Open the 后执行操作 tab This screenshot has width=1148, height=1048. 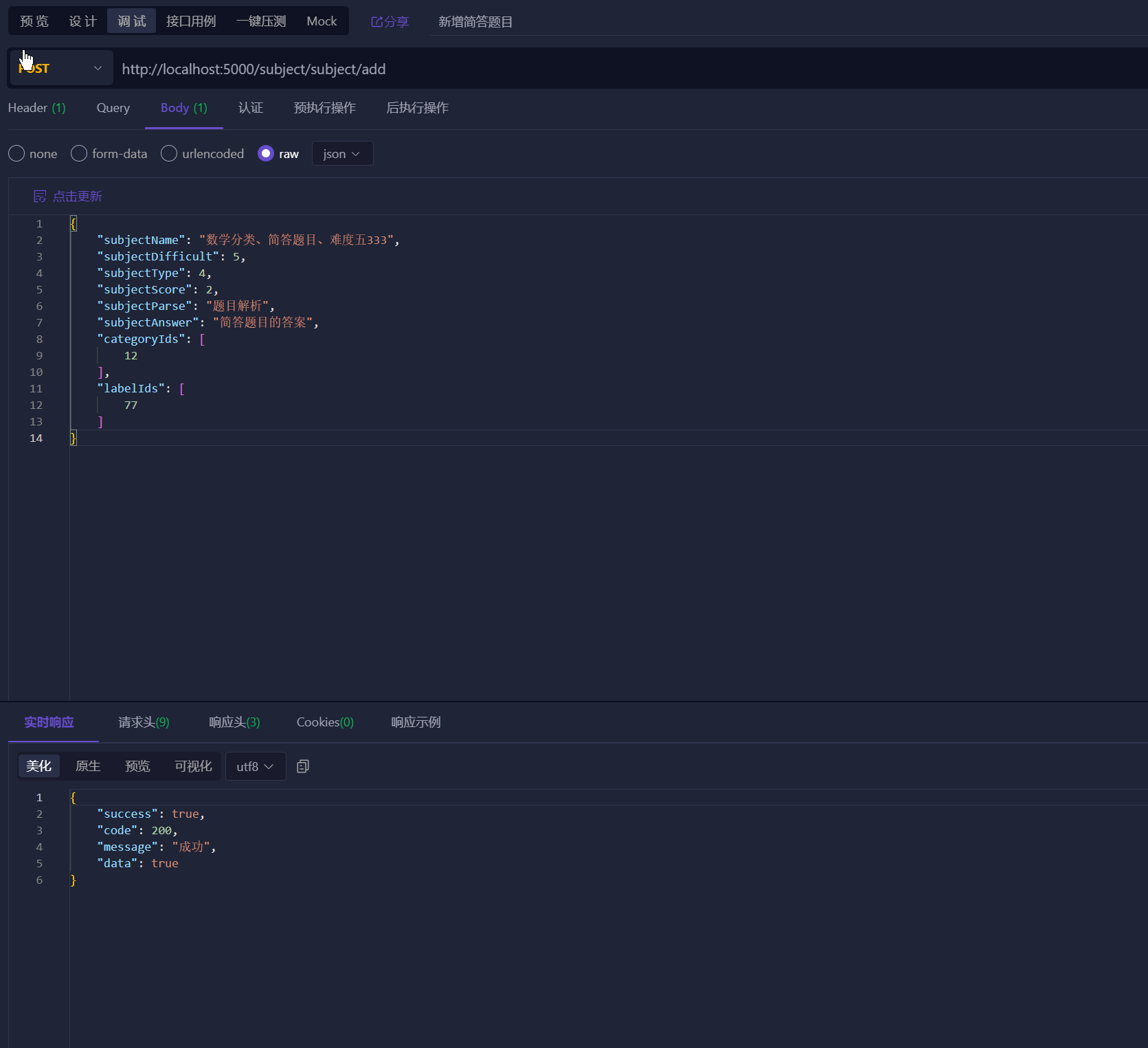tap(418, 108)
